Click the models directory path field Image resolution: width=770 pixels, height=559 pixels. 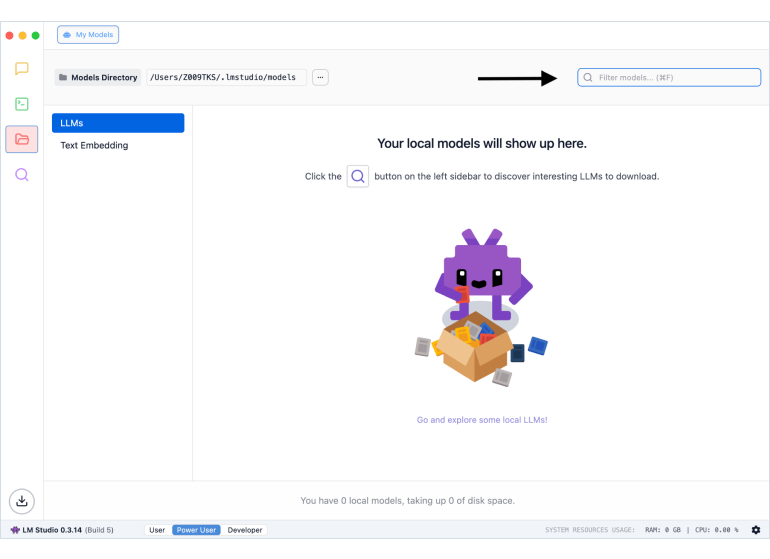[x=226, y=77]
